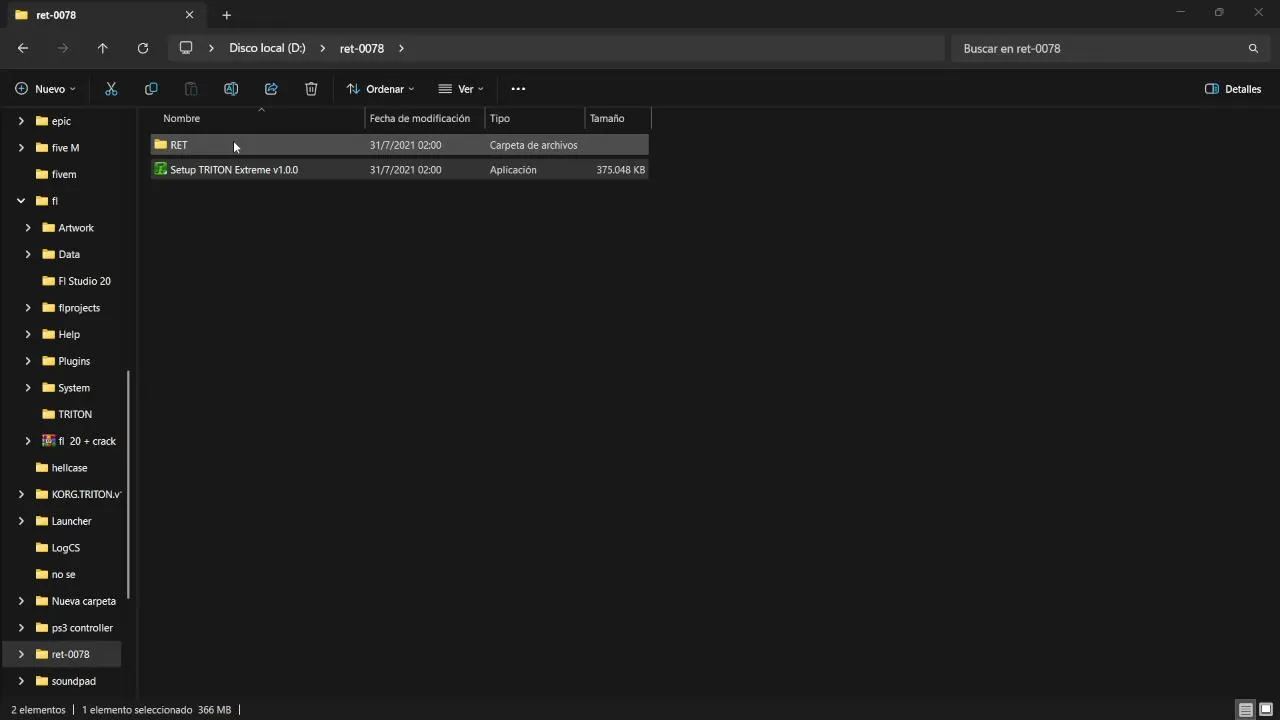Click the Share icon in toolbar

click(x=271, y=89)
